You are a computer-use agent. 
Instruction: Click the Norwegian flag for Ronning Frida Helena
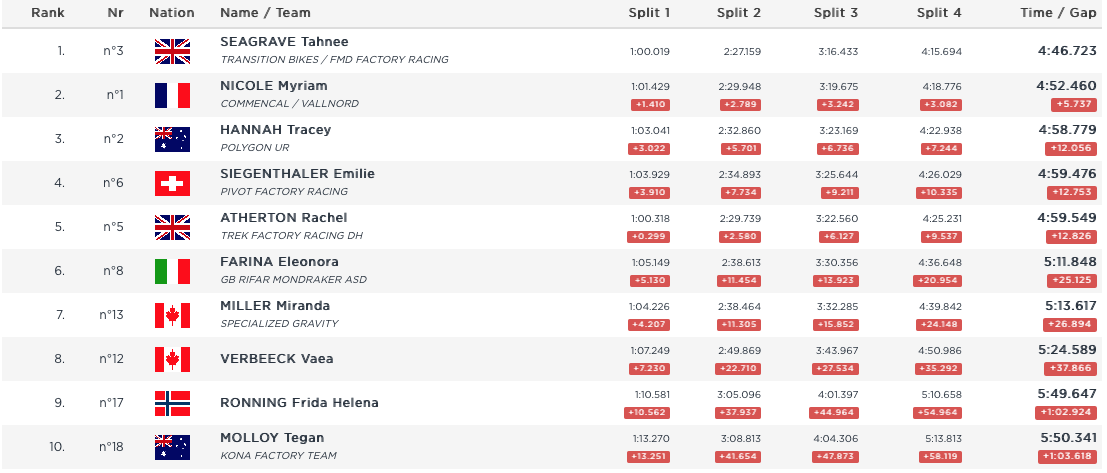[172, 403]
